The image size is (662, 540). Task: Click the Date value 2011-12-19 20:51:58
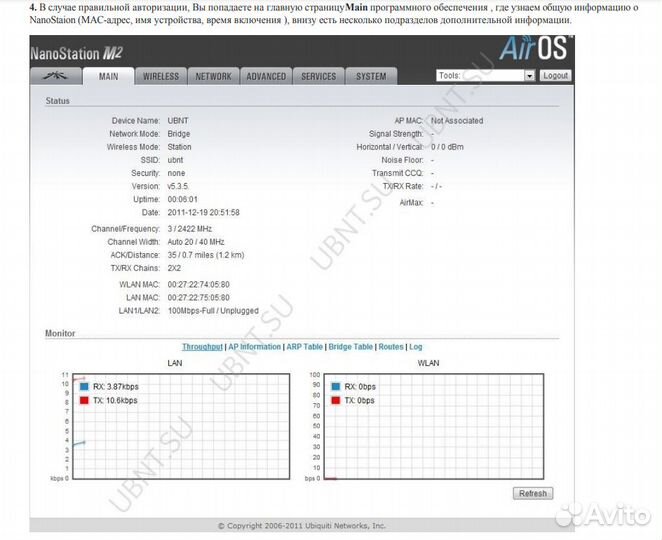(x=203, y=212)
